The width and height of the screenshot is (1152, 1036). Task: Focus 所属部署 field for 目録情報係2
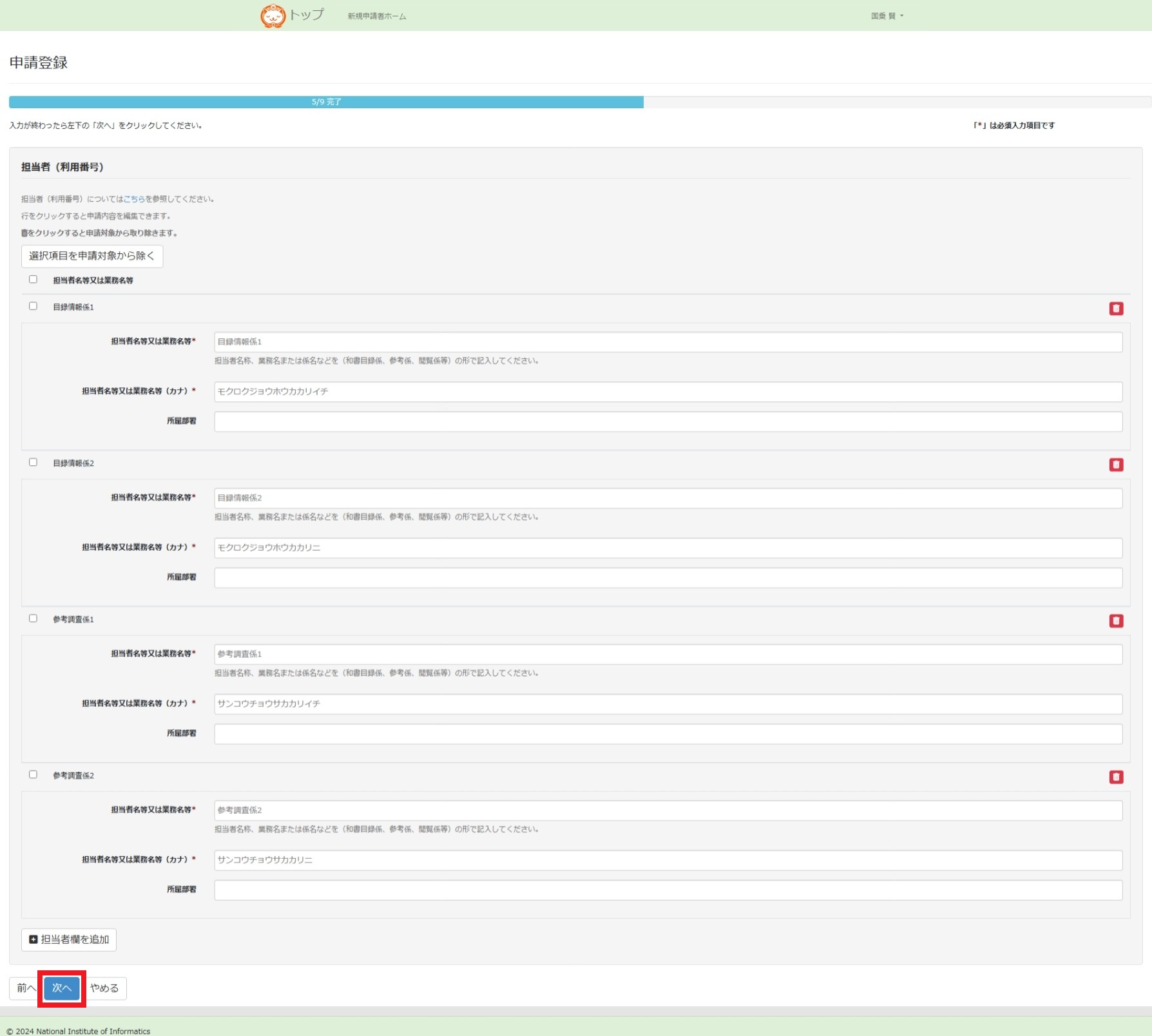(x=668, y=577)
